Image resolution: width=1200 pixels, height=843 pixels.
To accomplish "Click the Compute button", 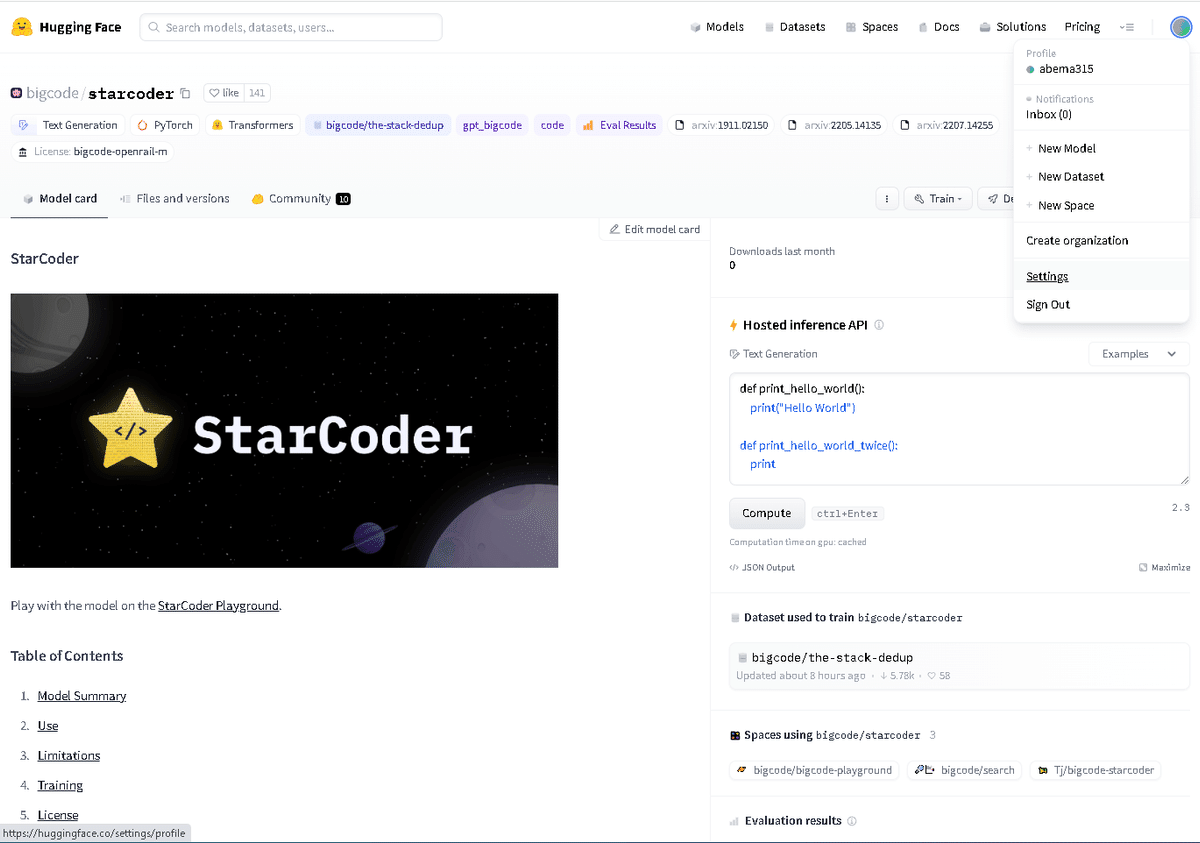I will 767,512.
